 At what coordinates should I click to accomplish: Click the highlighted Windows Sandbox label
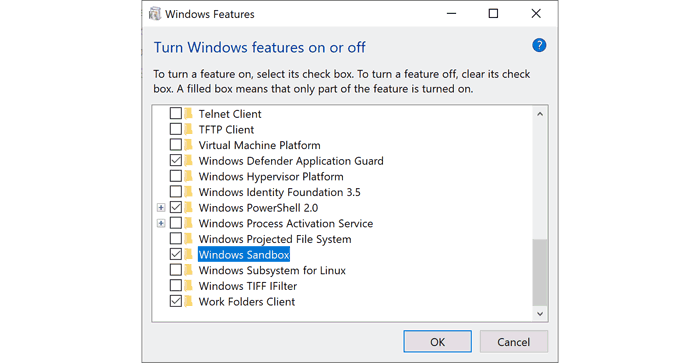point(244,255)
